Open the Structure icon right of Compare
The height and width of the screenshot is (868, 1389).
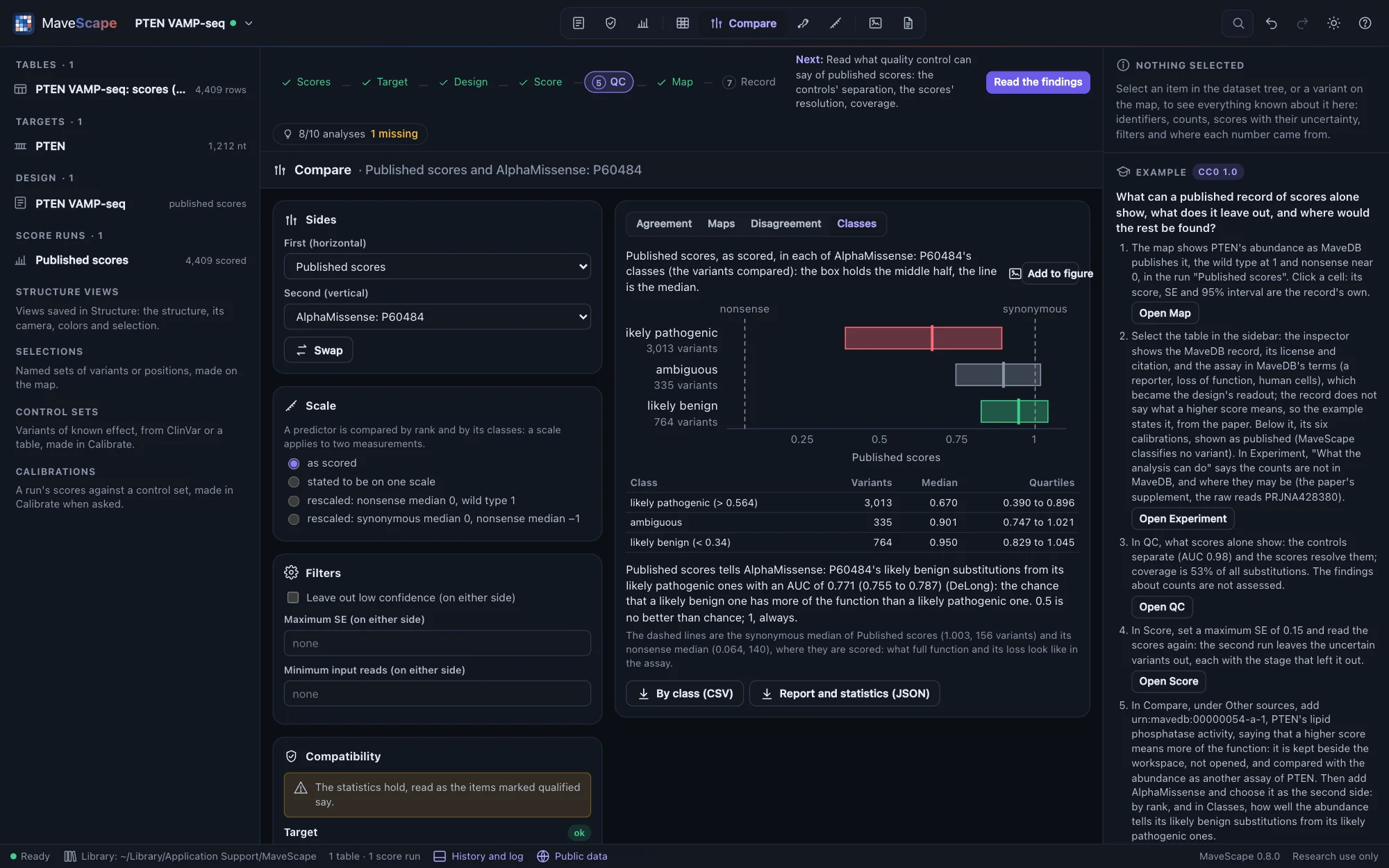click(x=803, y=23)
